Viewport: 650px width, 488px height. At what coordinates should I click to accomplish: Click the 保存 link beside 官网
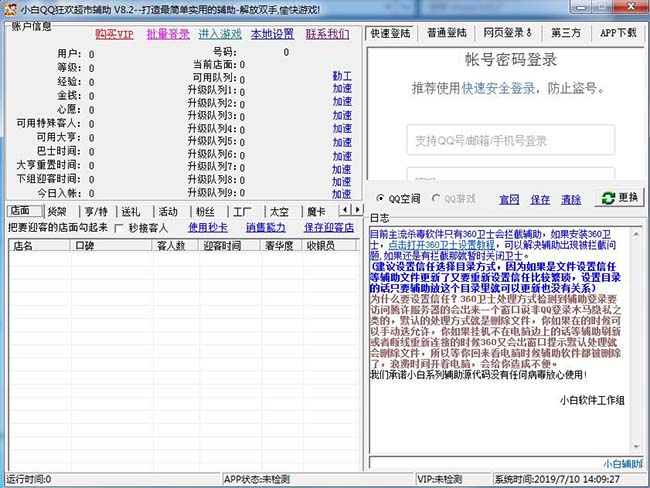click(x=540, y=199)
